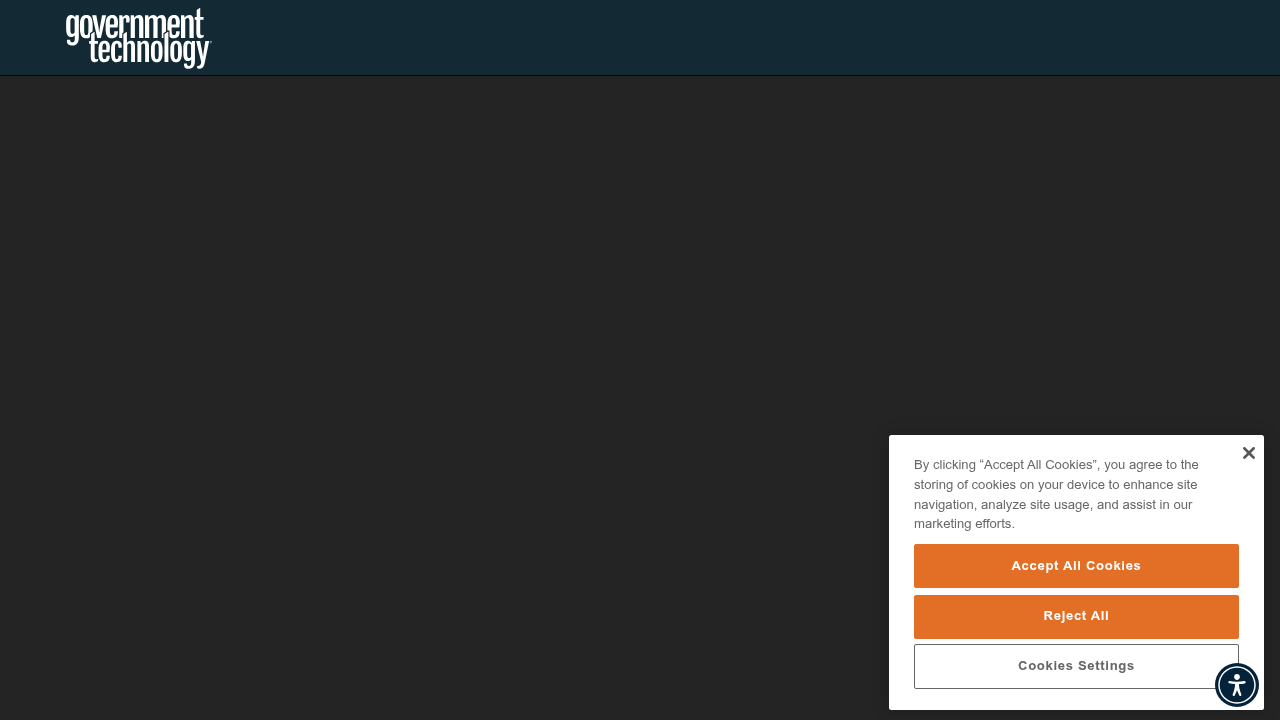Choose the white outlined Cookies Settings button

[x=1076, y=666]
